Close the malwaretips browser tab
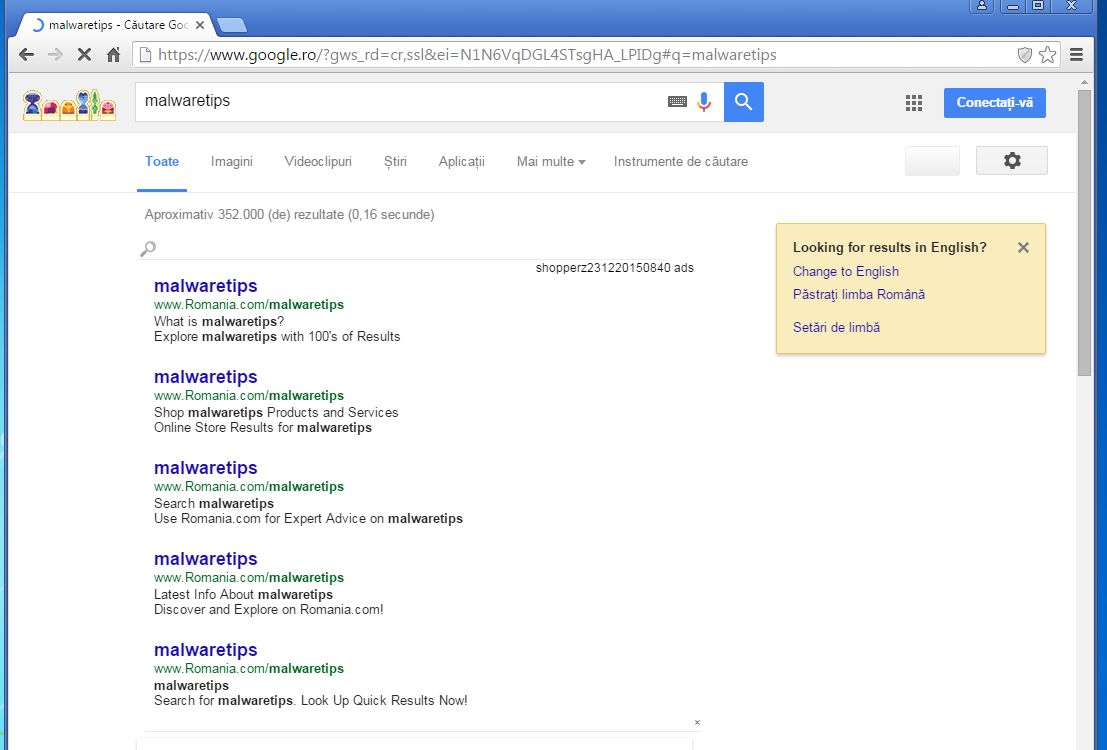 tap(200, 25)
